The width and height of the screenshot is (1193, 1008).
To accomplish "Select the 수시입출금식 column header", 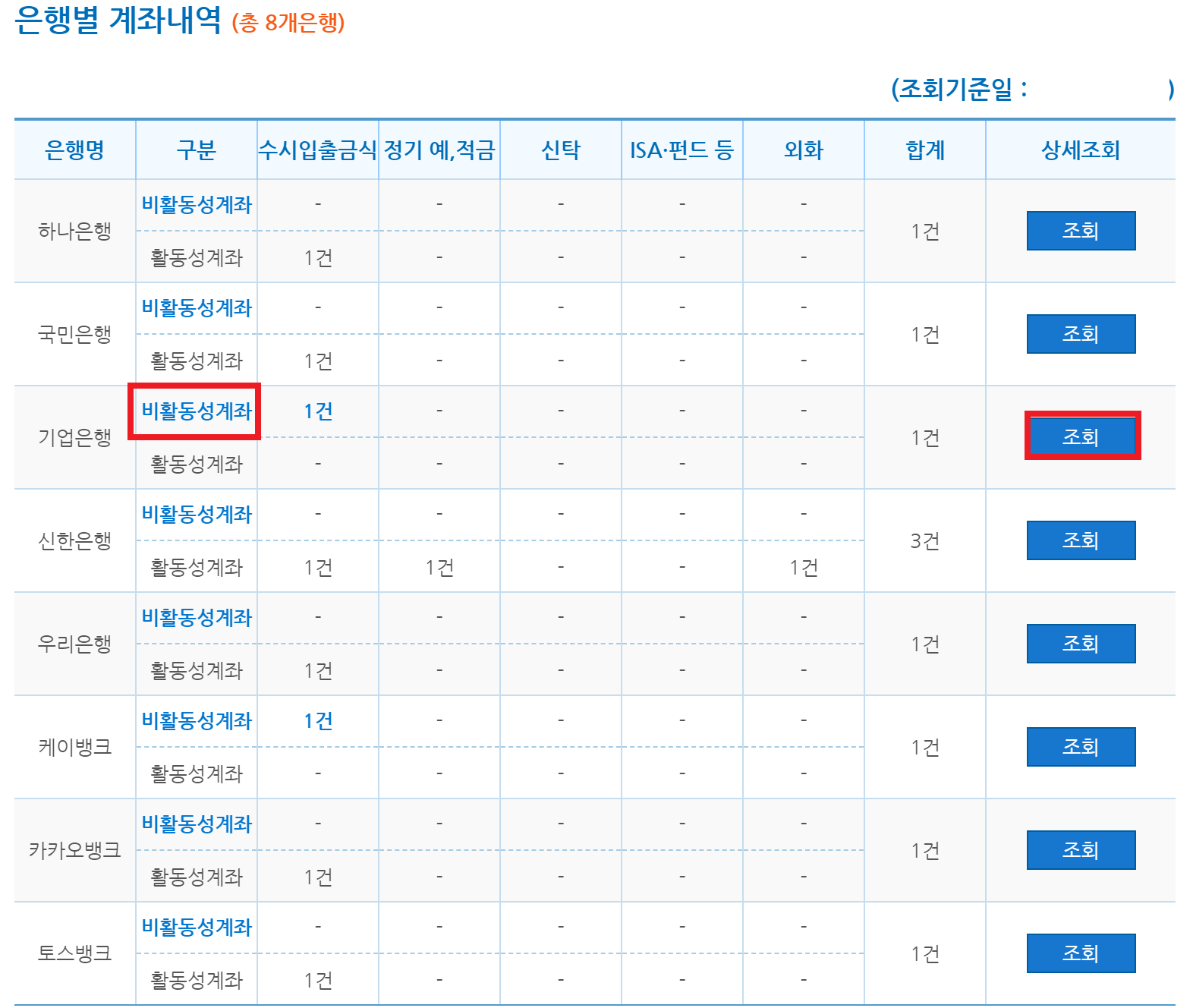I will pos(318,150).
